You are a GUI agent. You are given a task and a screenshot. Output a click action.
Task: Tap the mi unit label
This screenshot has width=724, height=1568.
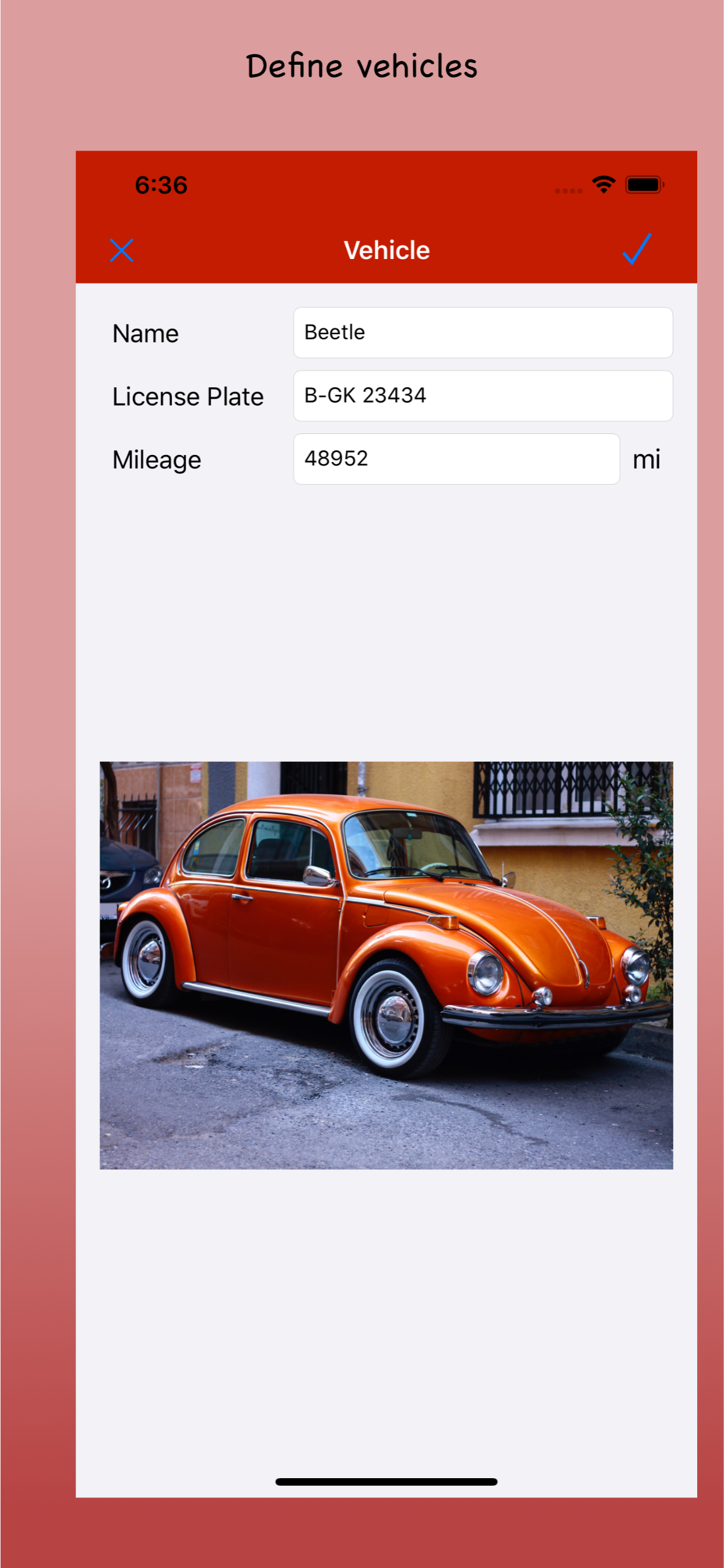point(646,460)
